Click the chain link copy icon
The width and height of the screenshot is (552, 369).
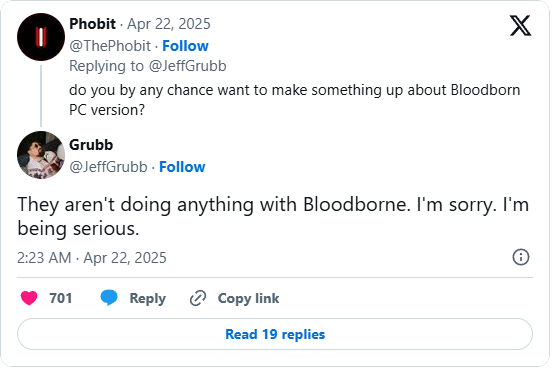coord(198,299)
